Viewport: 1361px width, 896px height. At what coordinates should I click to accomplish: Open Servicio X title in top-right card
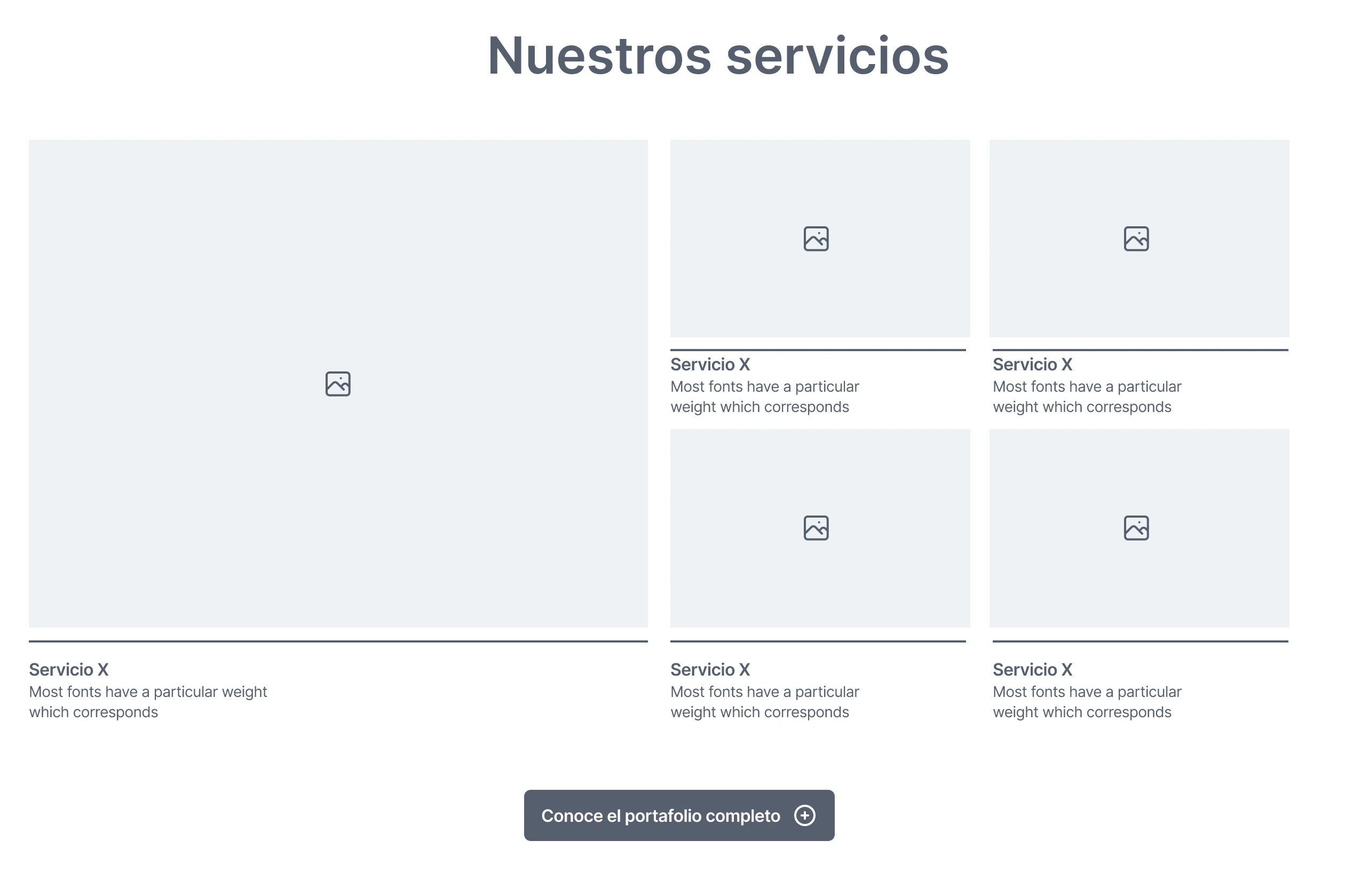[x=1032, y=364]
